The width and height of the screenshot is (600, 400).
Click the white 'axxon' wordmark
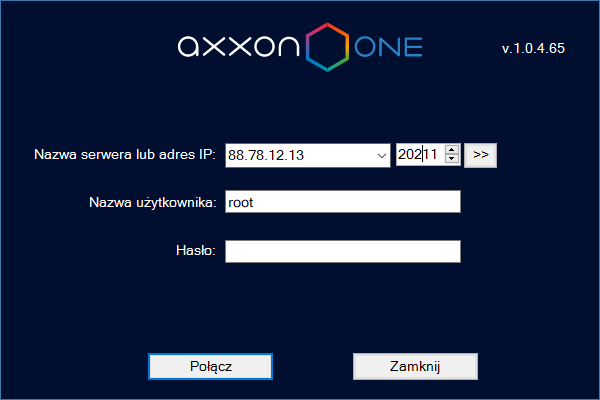tap(238, 47)
